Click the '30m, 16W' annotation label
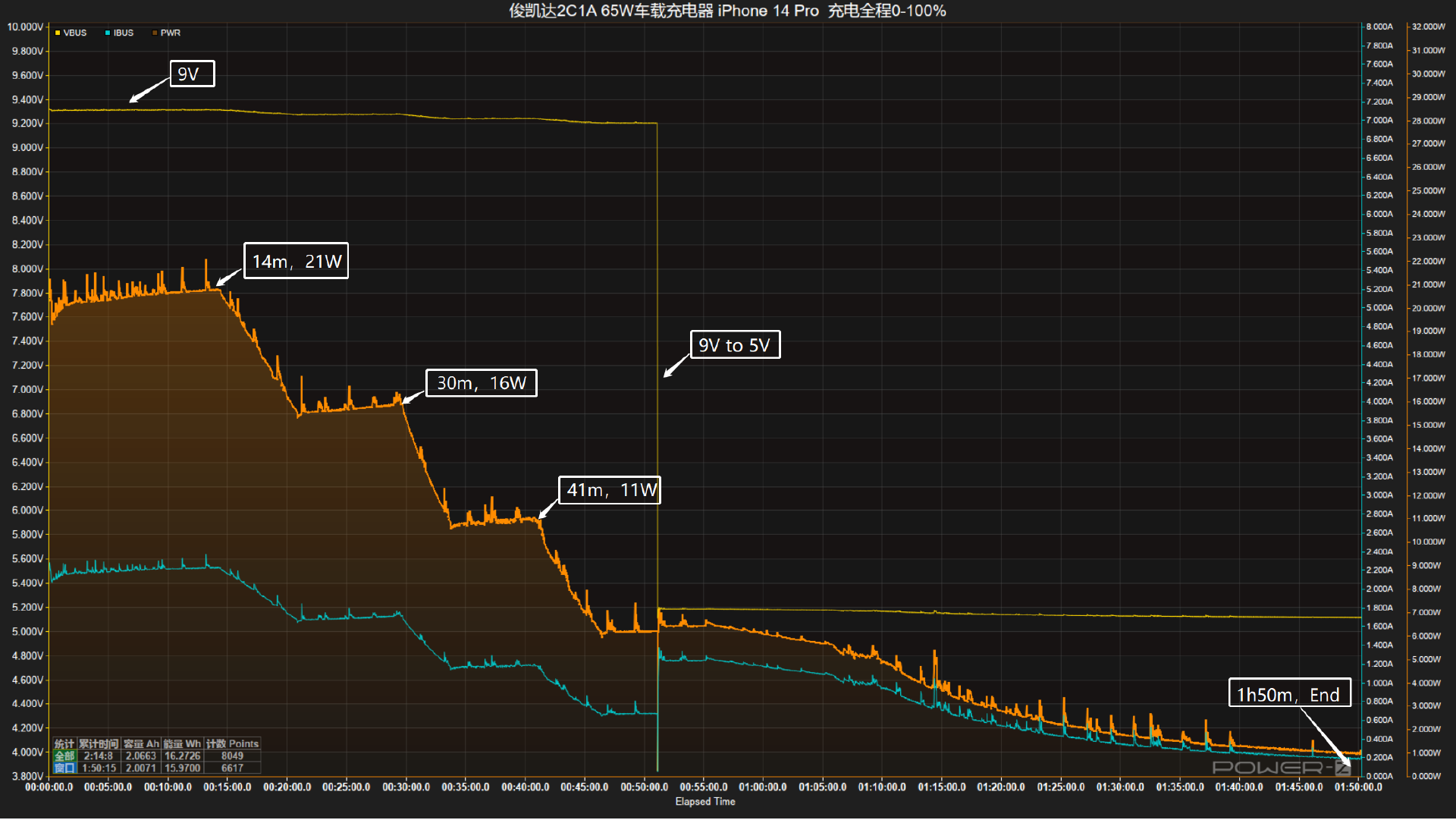The height and width of the screenshot is (820, 1456). (481, 383)
